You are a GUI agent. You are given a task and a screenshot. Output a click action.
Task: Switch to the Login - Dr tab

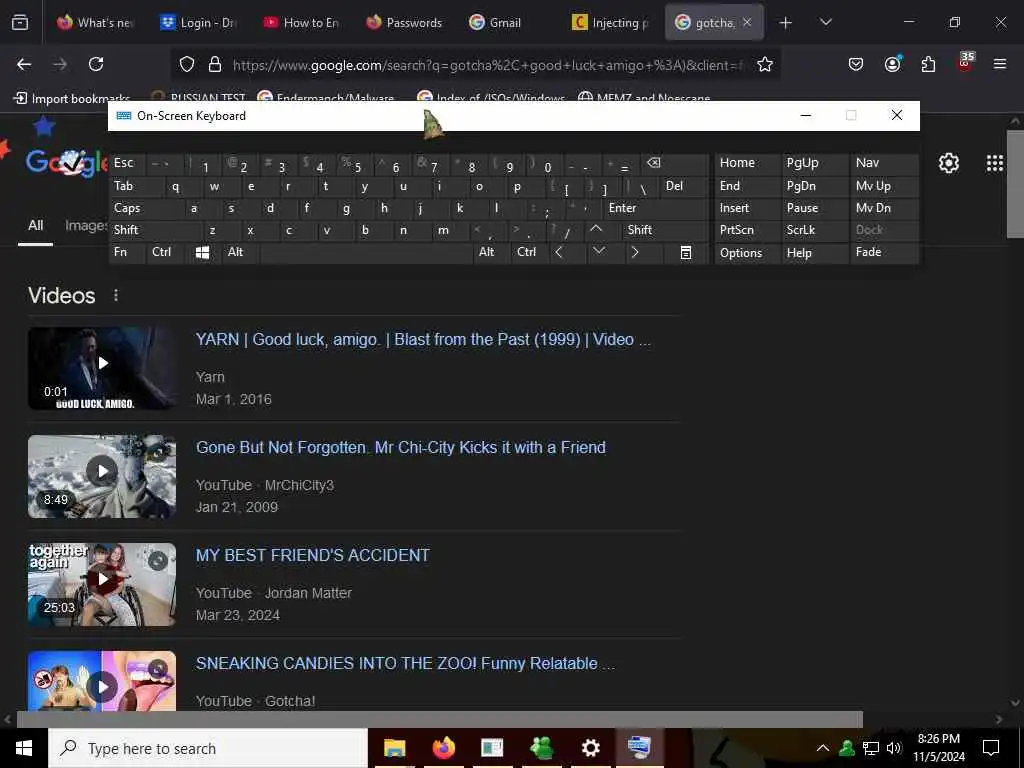tap(198, 22)
